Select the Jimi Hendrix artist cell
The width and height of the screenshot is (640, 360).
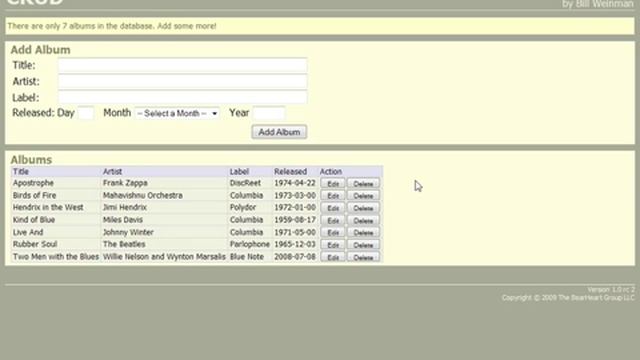tap(124, 207)
